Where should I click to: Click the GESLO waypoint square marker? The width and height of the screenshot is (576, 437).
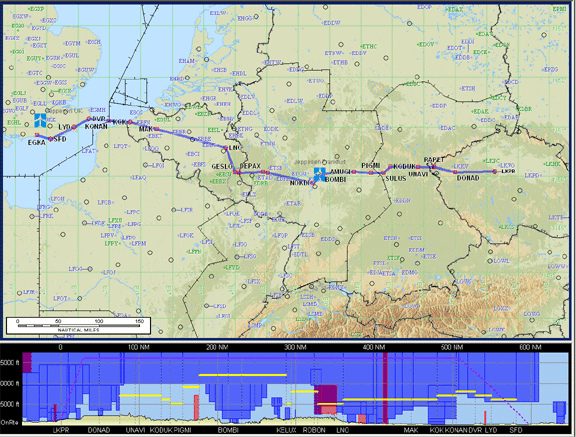coord(235,172)
